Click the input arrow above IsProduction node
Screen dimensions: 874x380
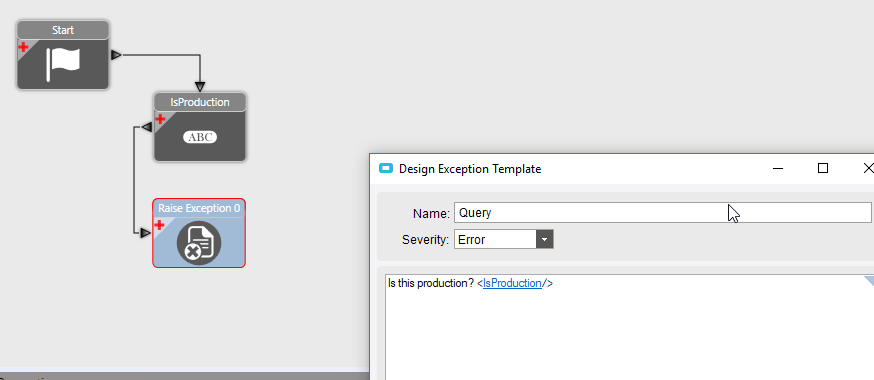pos(200,87)
